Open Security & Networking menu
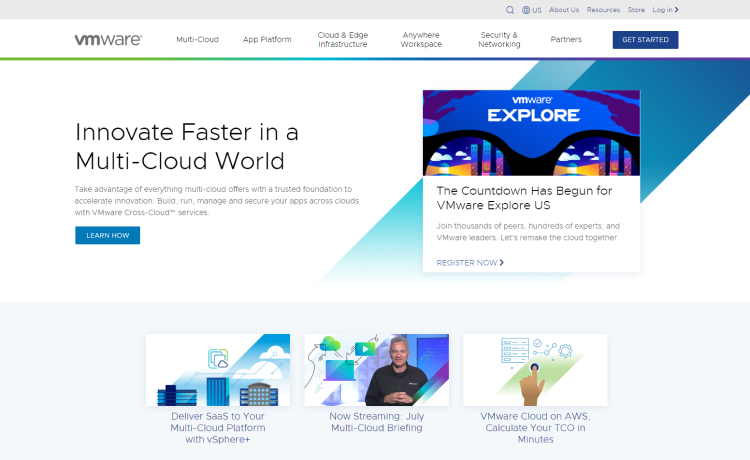This screenshot has height=460, width=750. 499,39
